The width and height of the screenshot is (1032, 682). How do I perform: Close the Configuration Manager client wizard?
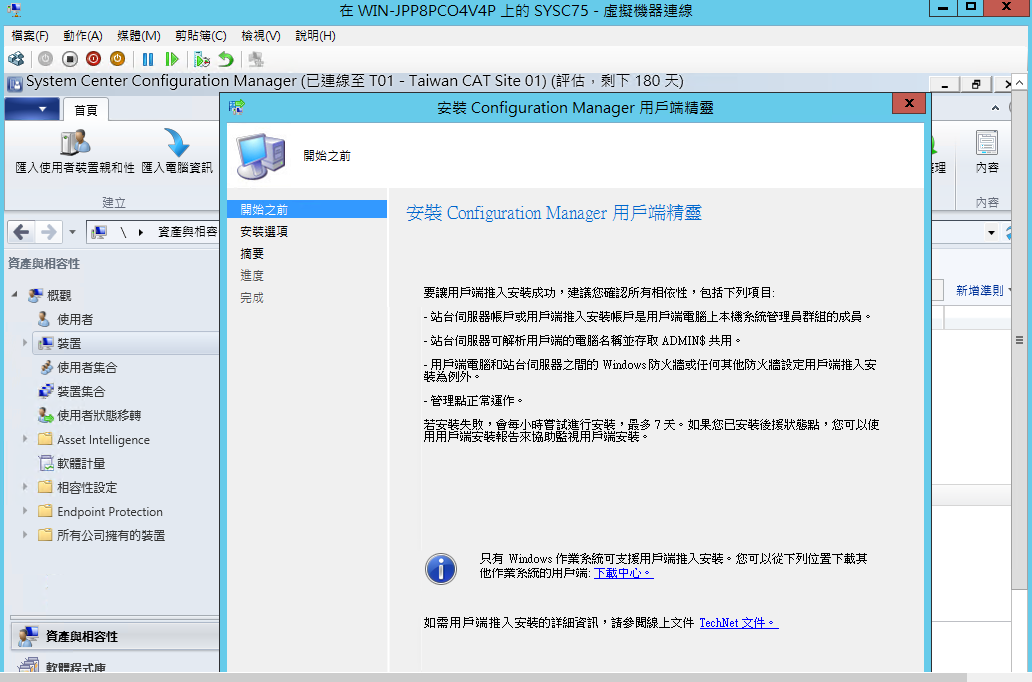909,103
